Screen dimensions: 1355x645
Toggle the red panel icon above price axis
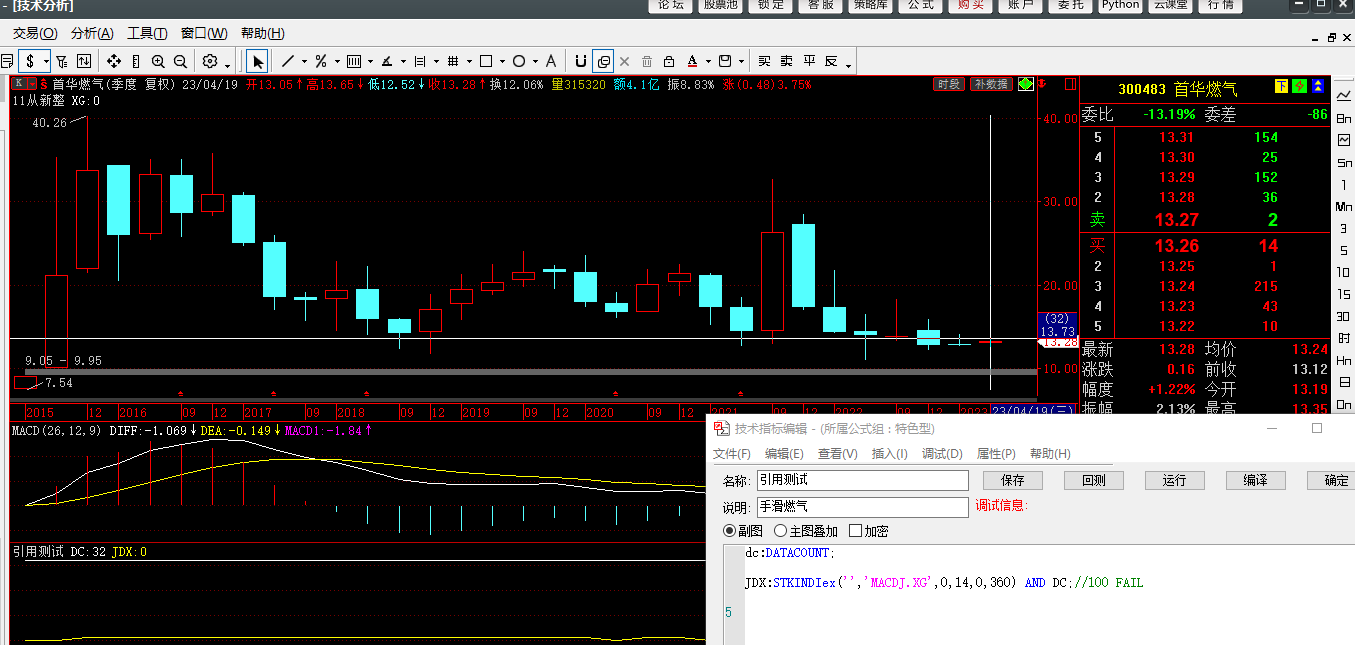pyautogui.click(x=1071, y=84)
